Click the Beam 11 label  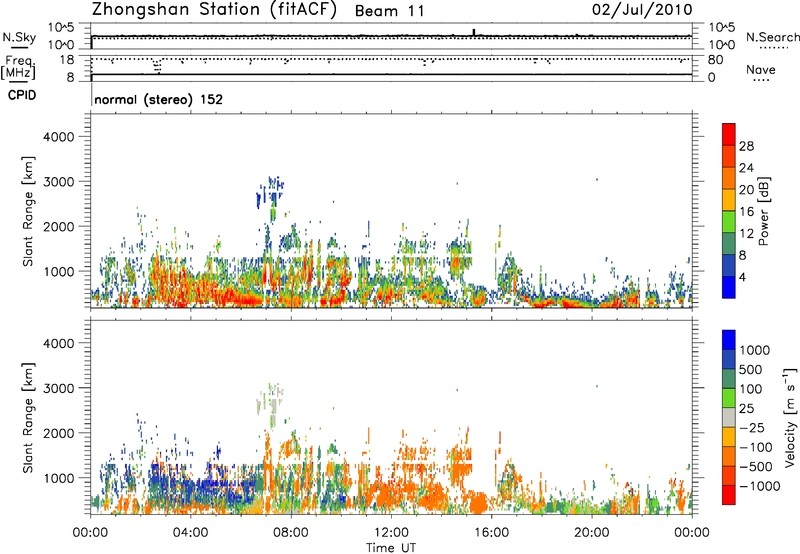coord(389,11)
